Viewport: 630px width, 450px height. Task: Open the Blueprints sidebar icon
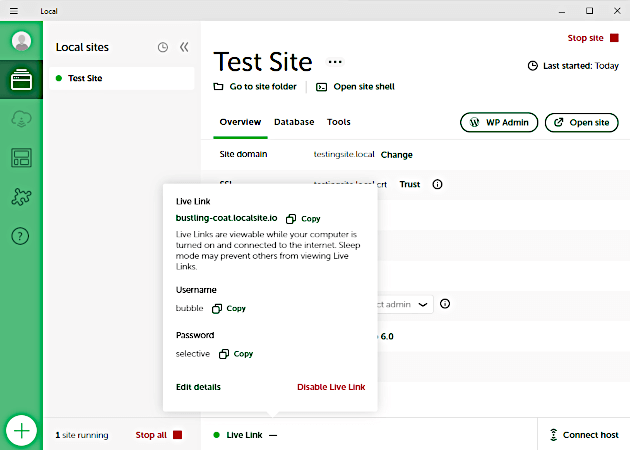pos(21,158)
